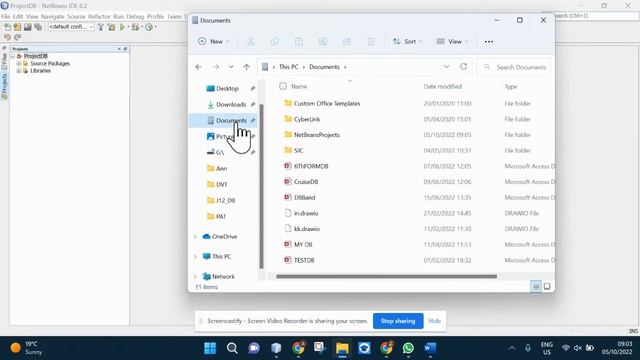Switch to Details view toggle at bottom-right

[x=536, y=287]
